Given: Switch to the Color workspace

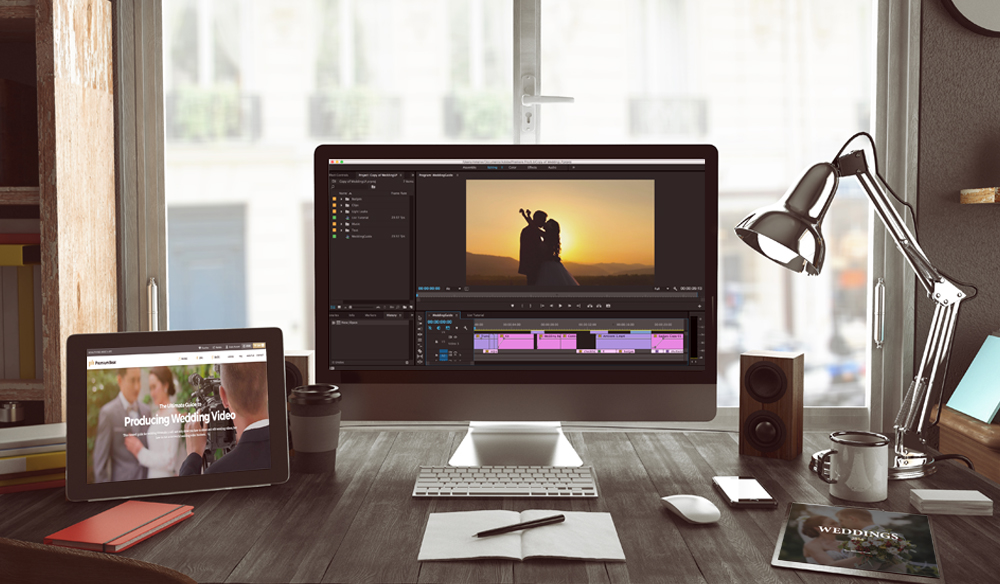Looking at the screenshot, I should (513, 167).
